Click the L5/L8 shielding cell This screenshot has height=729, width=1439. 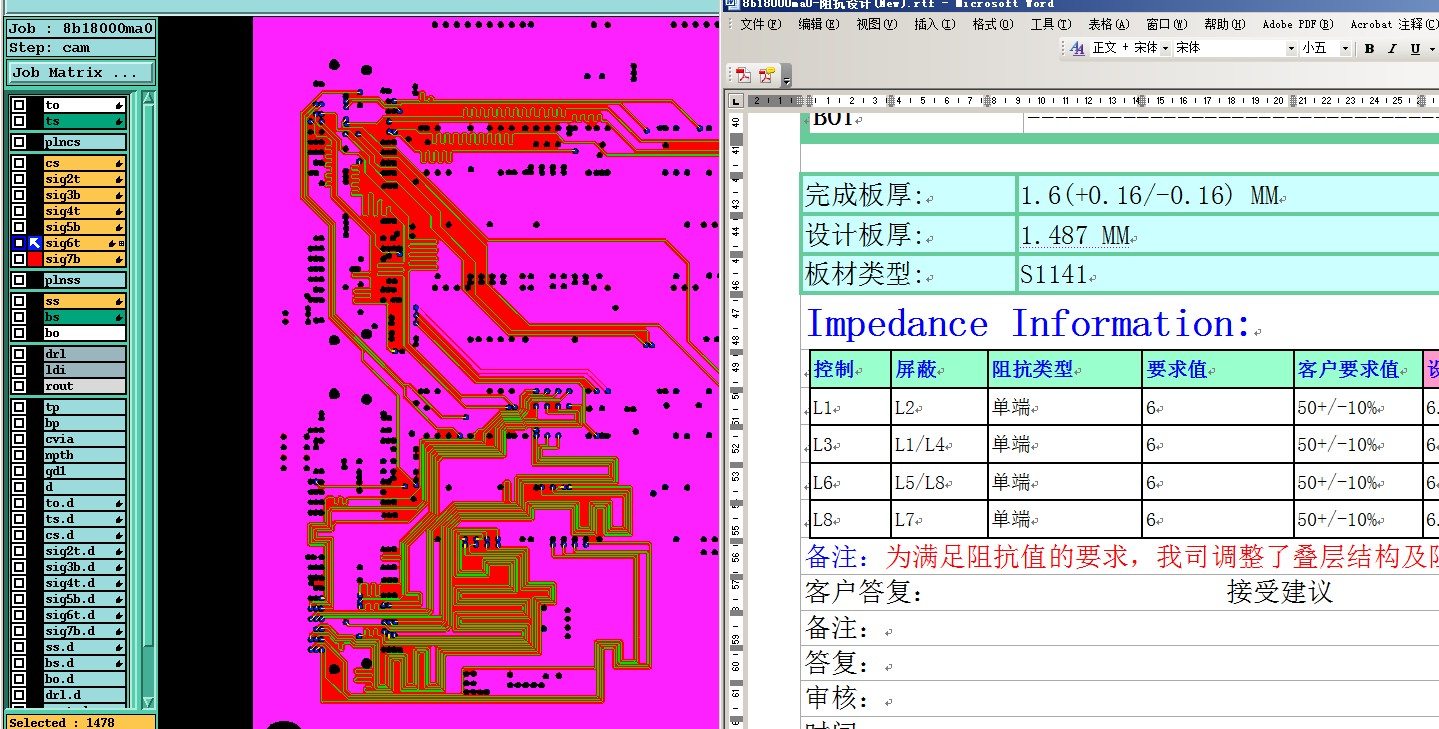(939, 482)
